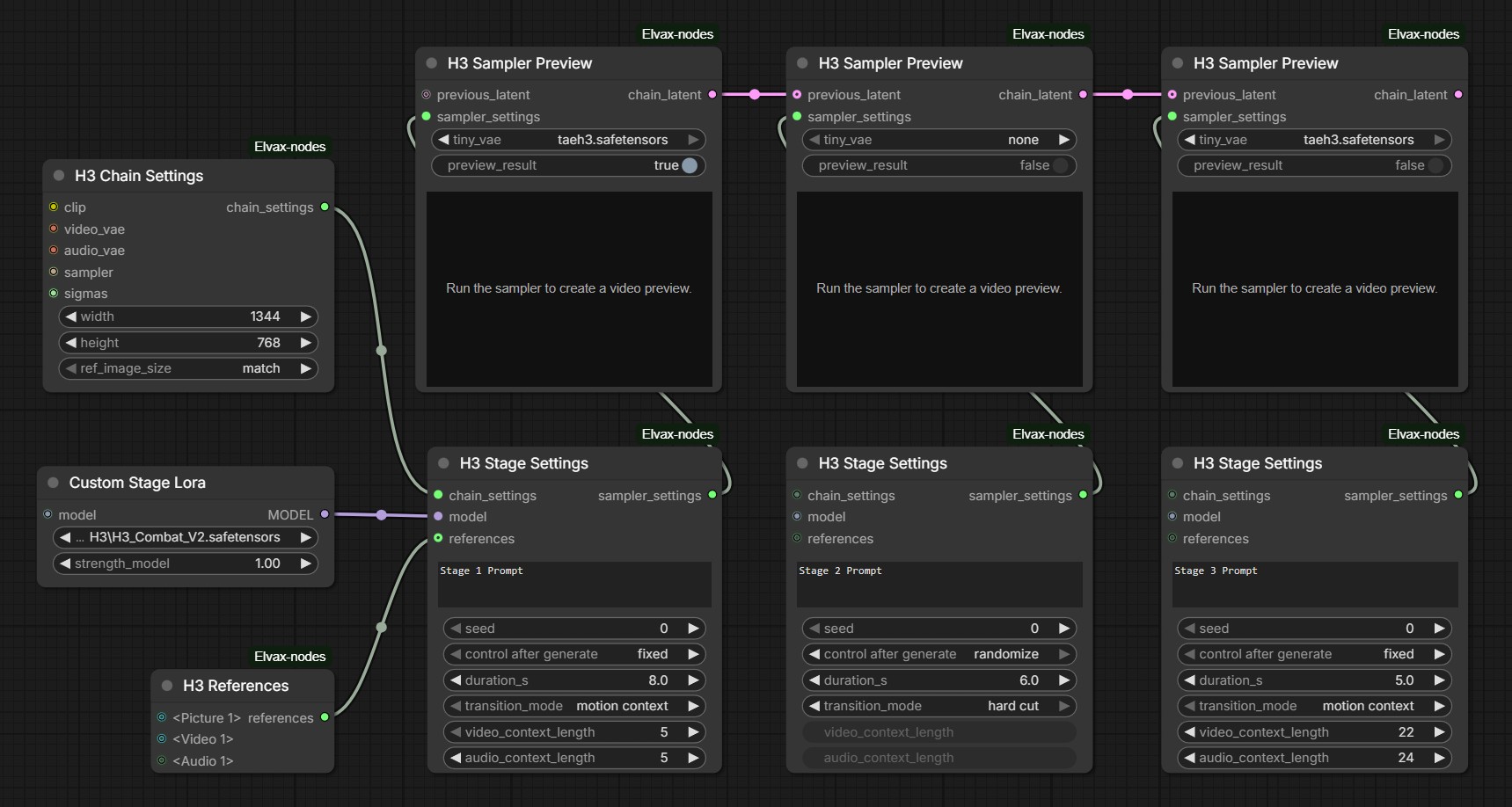Click the references output port on H3 References
This screenshot has height=807, width=1512.
[x=325, y=717]
